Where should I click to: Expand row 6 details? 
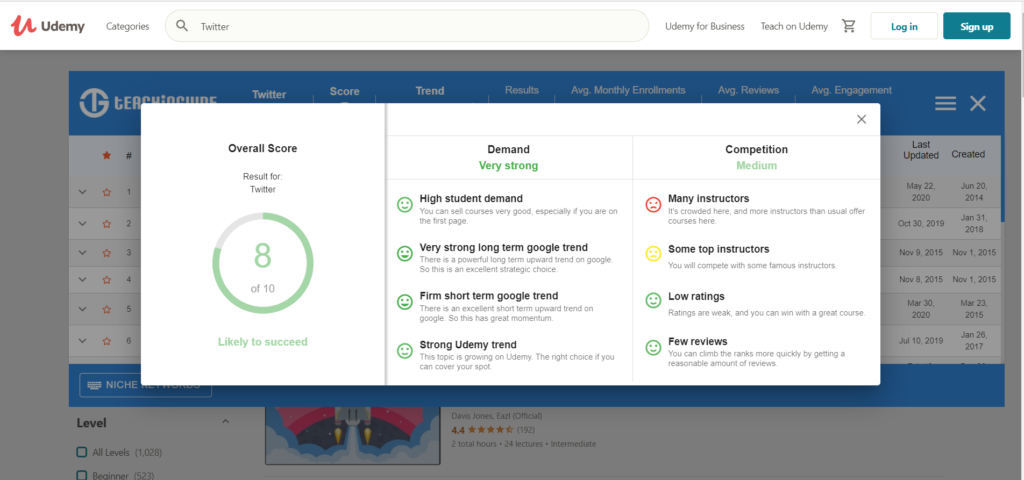[82, 340]
